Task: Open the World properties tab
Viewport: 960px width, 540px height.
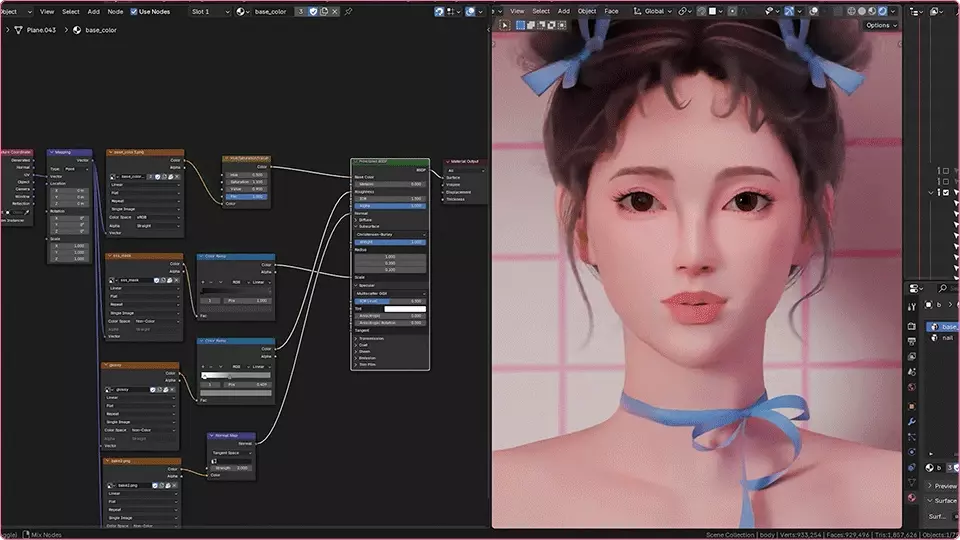Action: point(912,387)
